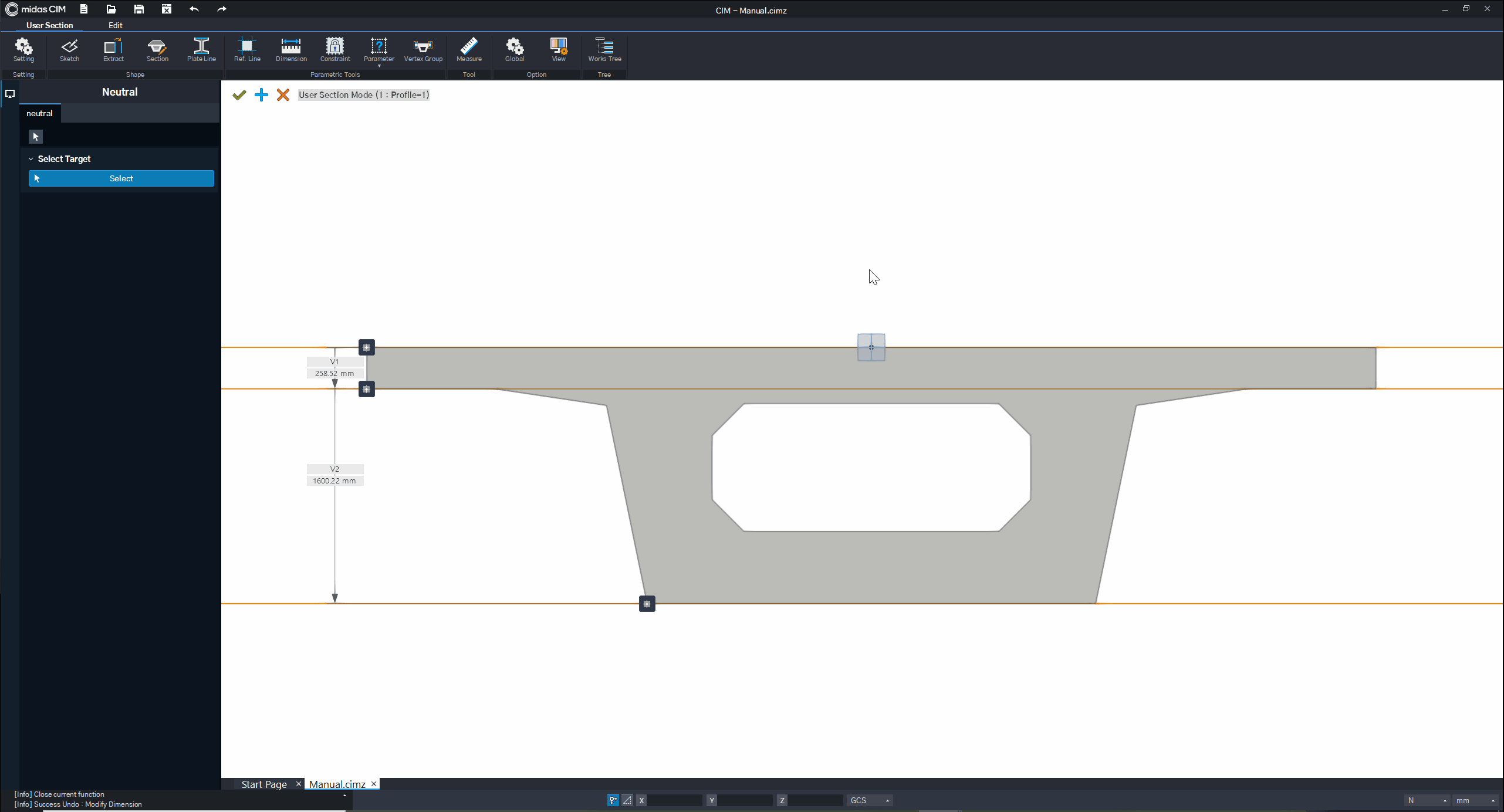
Task: Click the Y coordinate input field
Action: [x=745, y=800]
